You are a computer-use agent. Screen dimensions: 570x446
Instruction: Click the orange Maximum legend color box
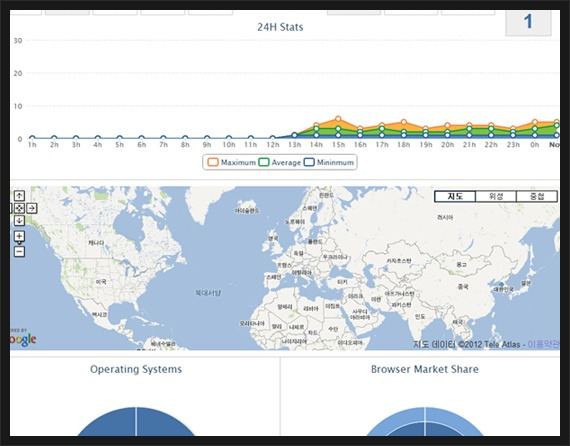(x=213, y=162)
